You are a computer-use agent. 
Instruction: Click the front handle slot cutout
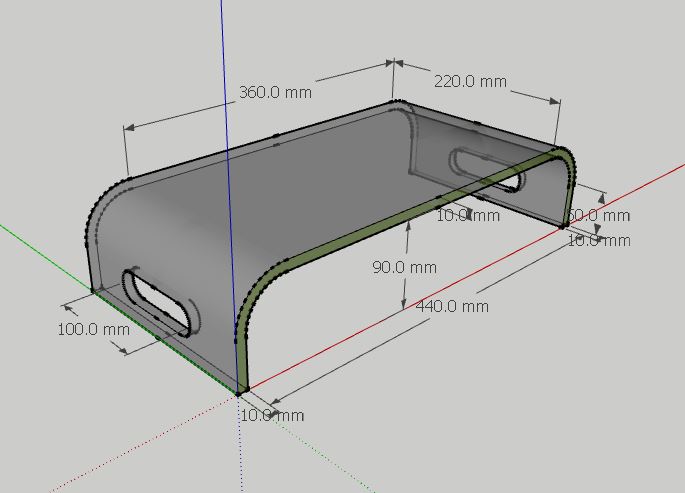pos(158,302)
